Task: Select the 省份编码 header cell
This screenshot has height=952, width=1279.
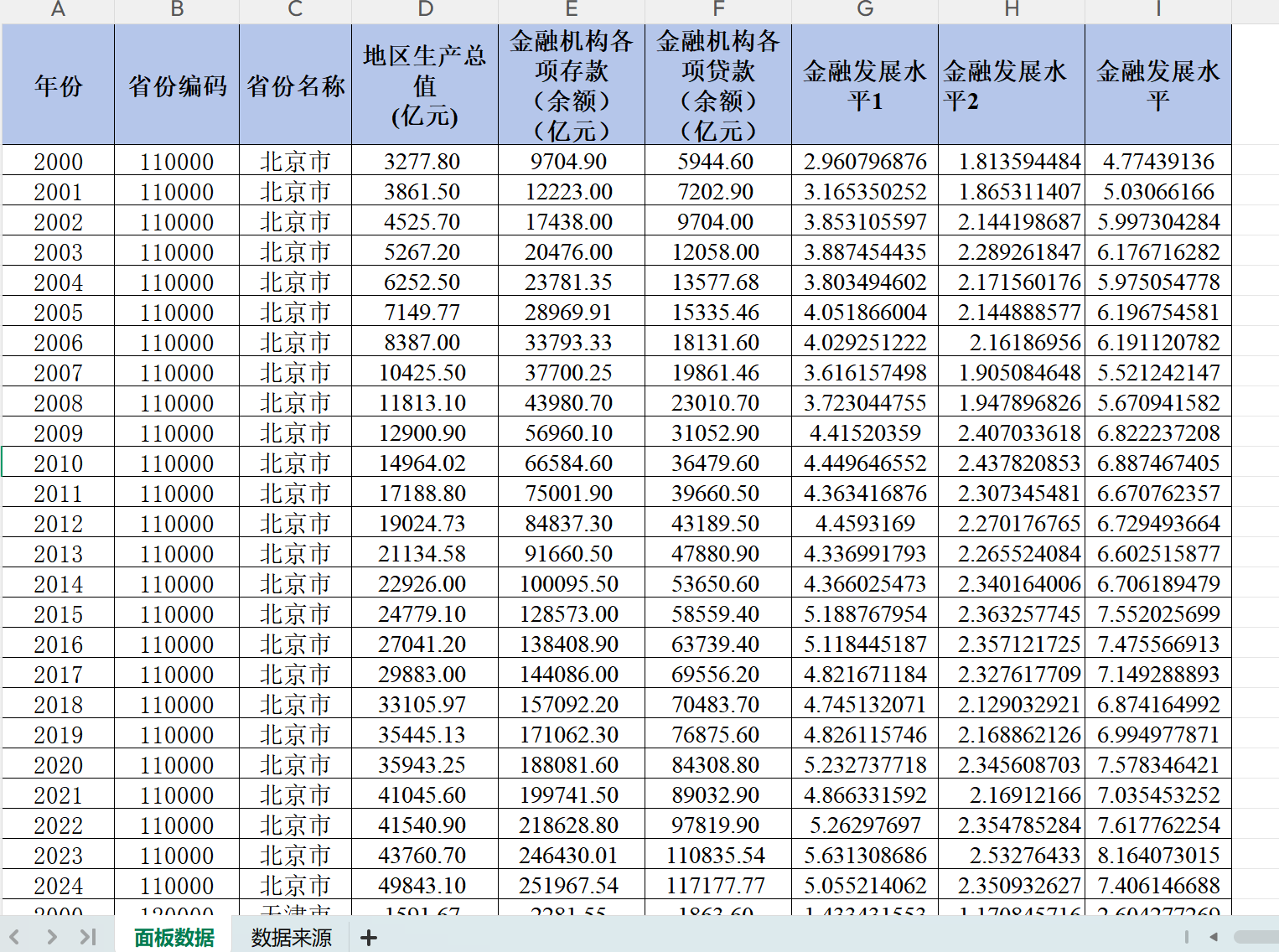Action: (x=177, y=85)
